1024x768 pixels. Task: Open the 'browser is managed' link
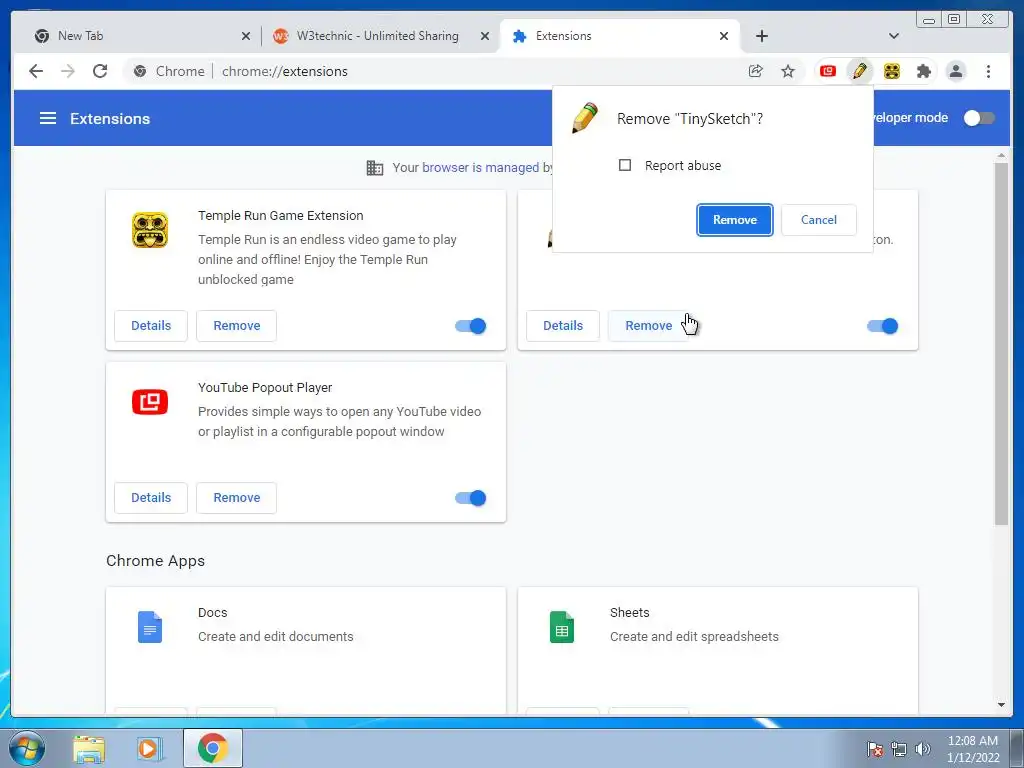pos(481,168)
